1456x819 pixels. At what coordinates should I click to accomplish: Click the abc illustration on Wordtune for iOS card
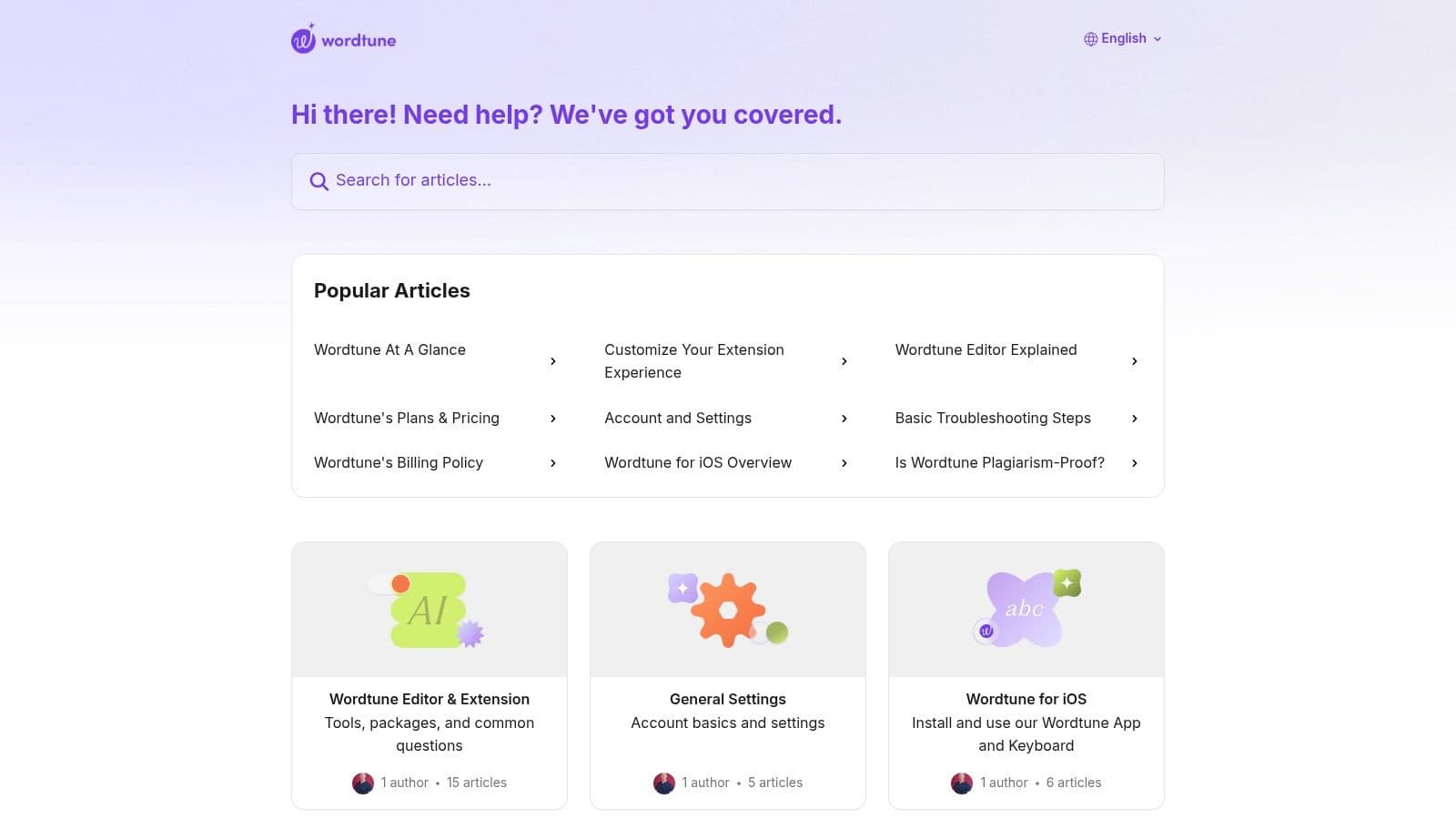pos(1026,609)
